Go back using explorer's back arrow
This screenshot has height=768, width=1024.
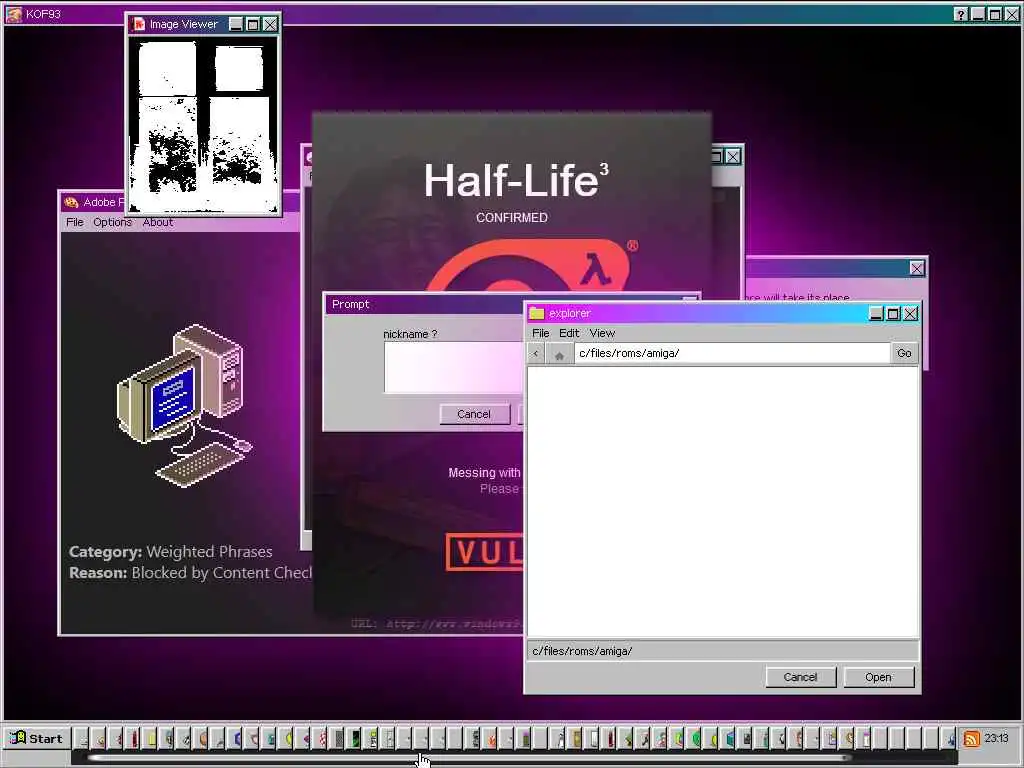pos(536,353)
